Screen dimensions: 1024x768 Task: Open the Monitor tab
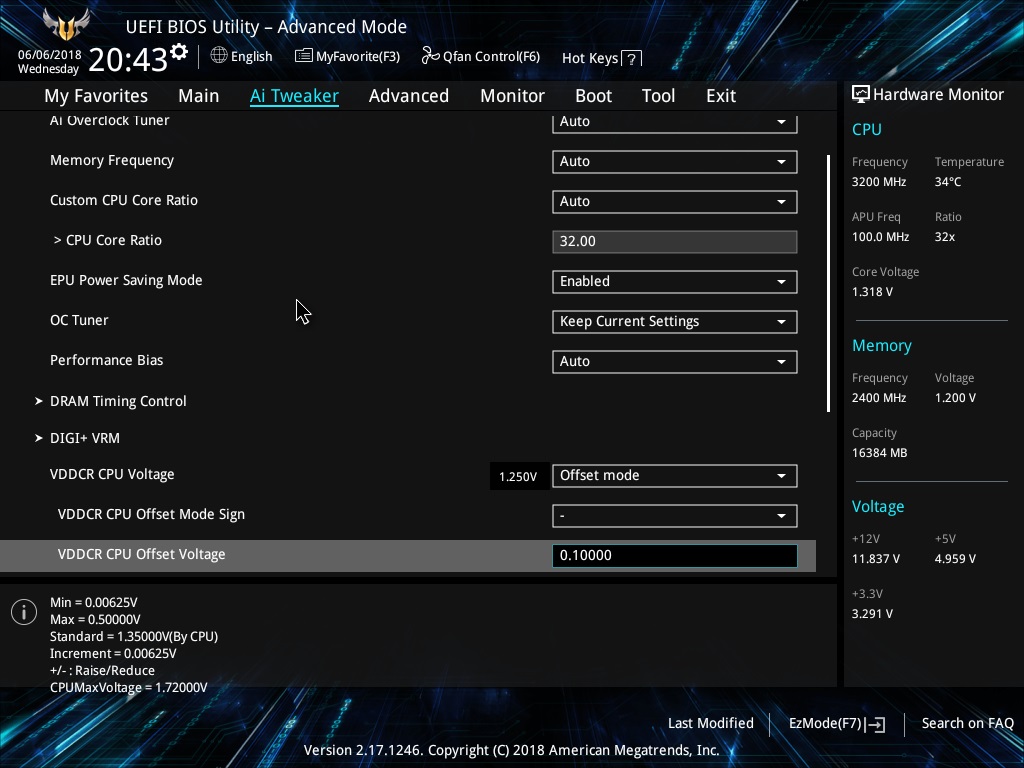coord(513,96)
